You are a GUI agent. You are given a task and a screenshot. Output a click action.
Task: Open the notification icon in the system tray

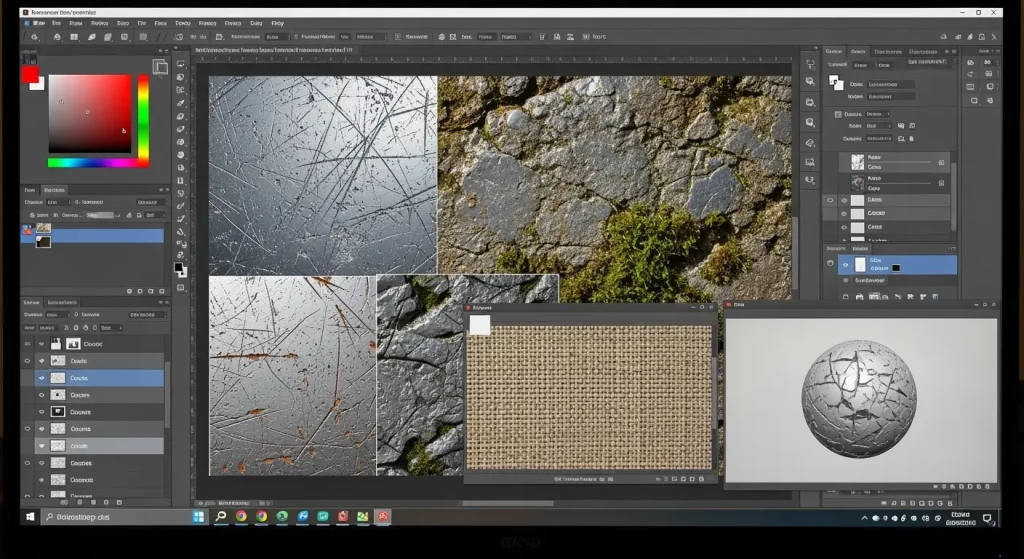pyautogui.click(x=988, y=518)
